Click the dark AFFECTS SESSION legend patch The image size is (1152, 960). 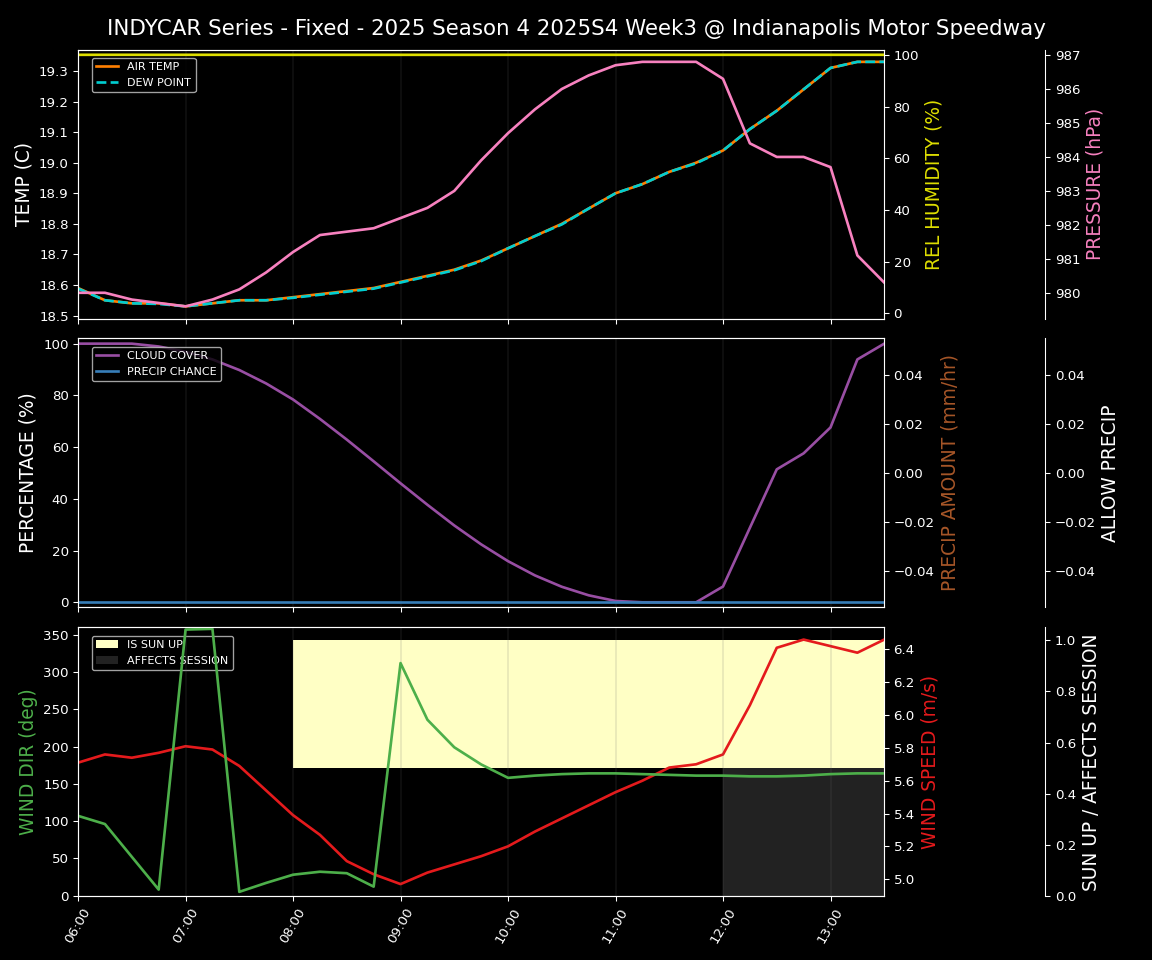107,660
